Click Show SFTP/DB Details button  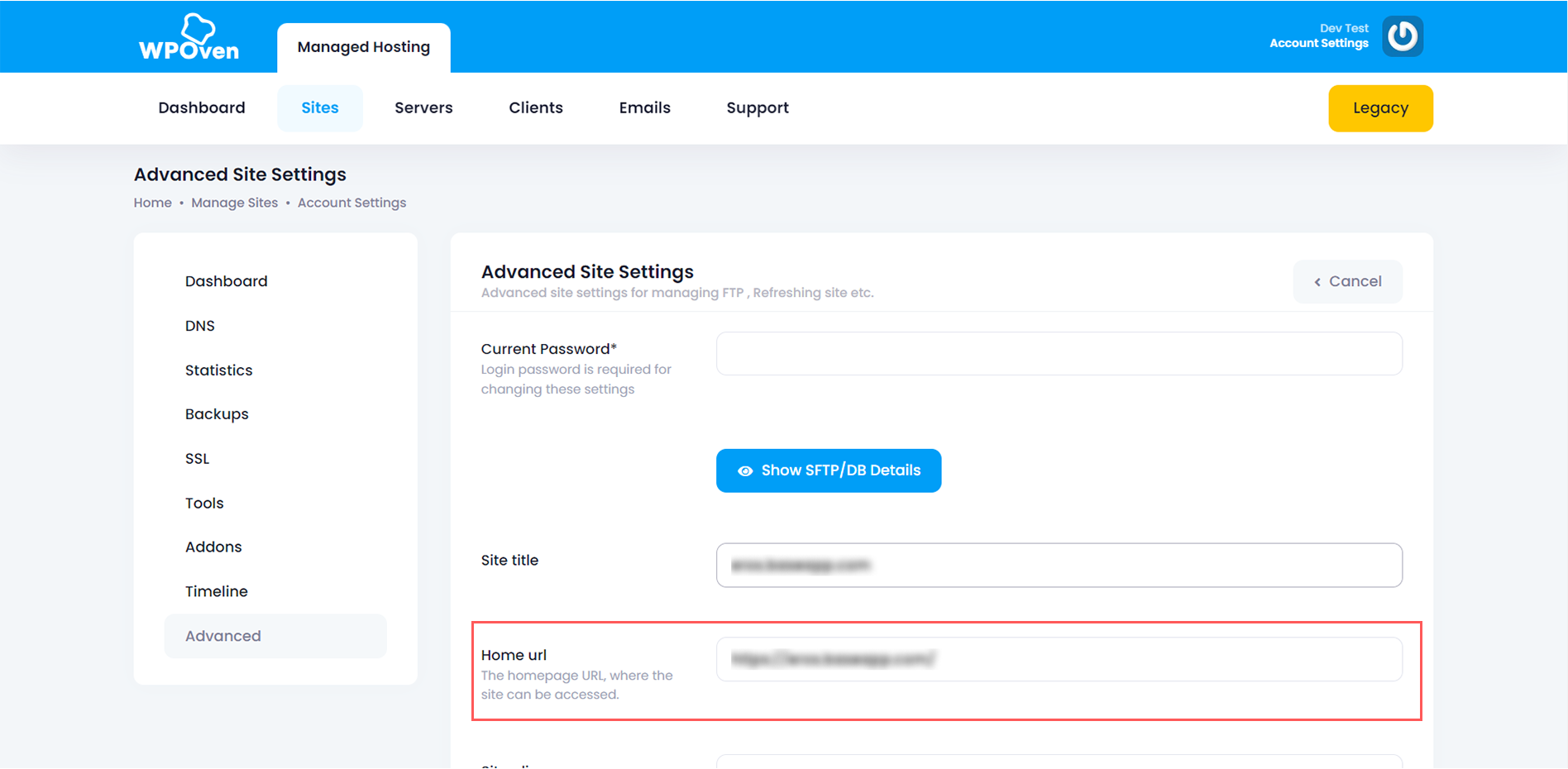(829, 470)
